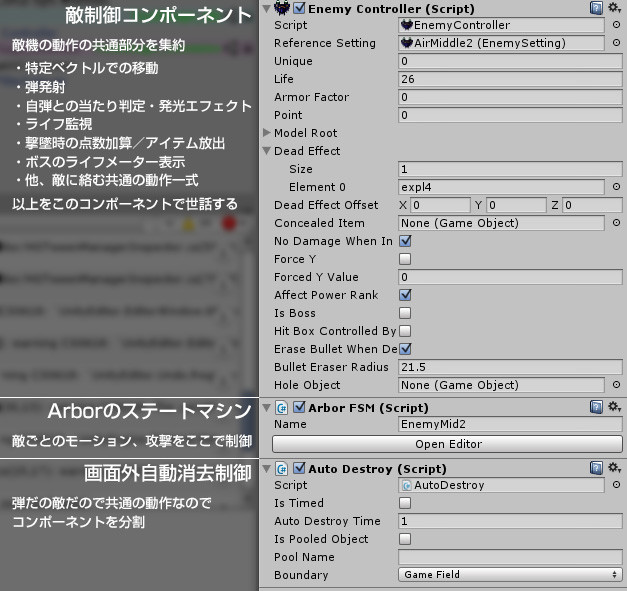627x591 pixels.
Task: Click the EnemyController script reference field
Action: click(501, 25)
